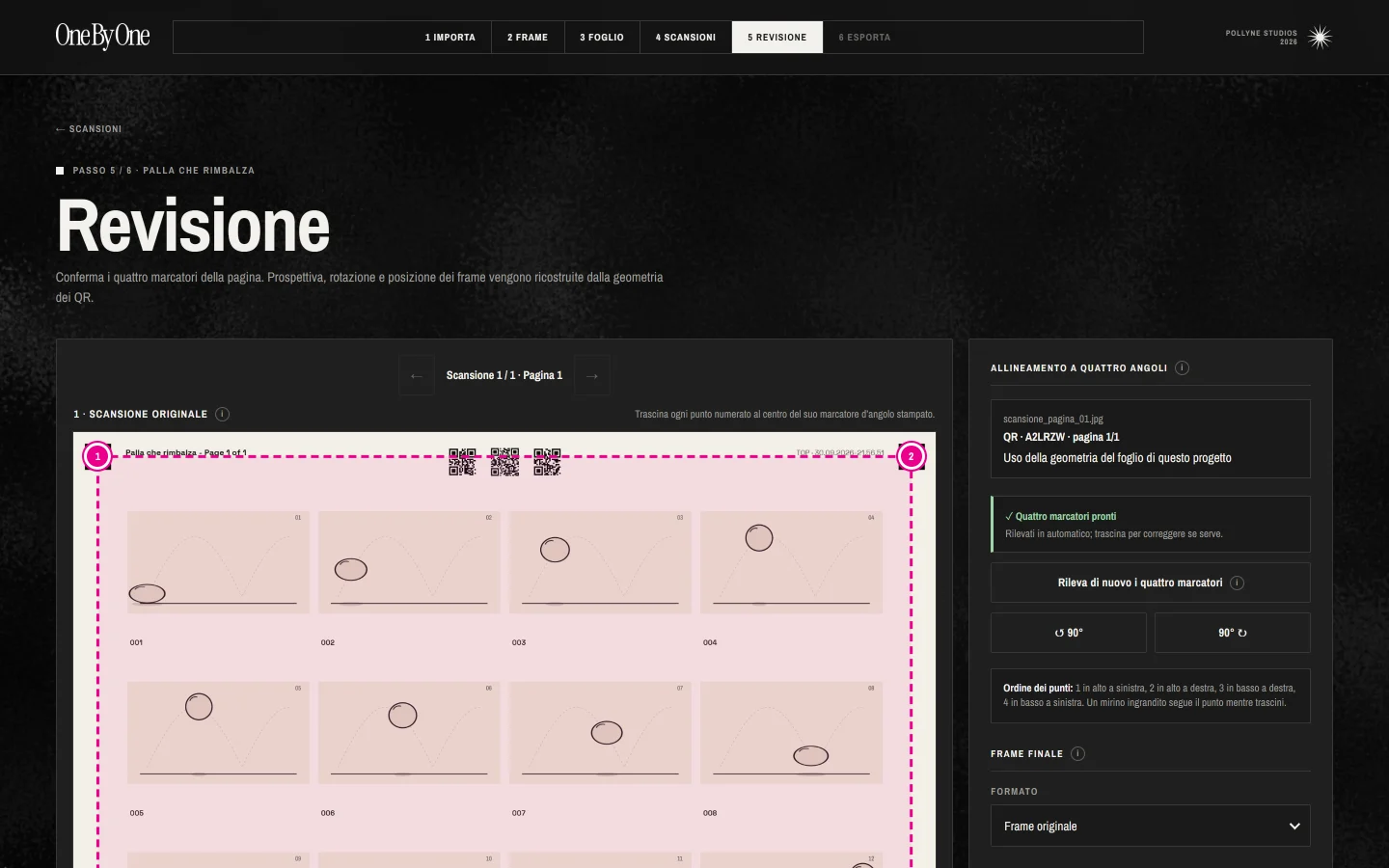Open the step 6 Esporta tab

click(864, 38)
